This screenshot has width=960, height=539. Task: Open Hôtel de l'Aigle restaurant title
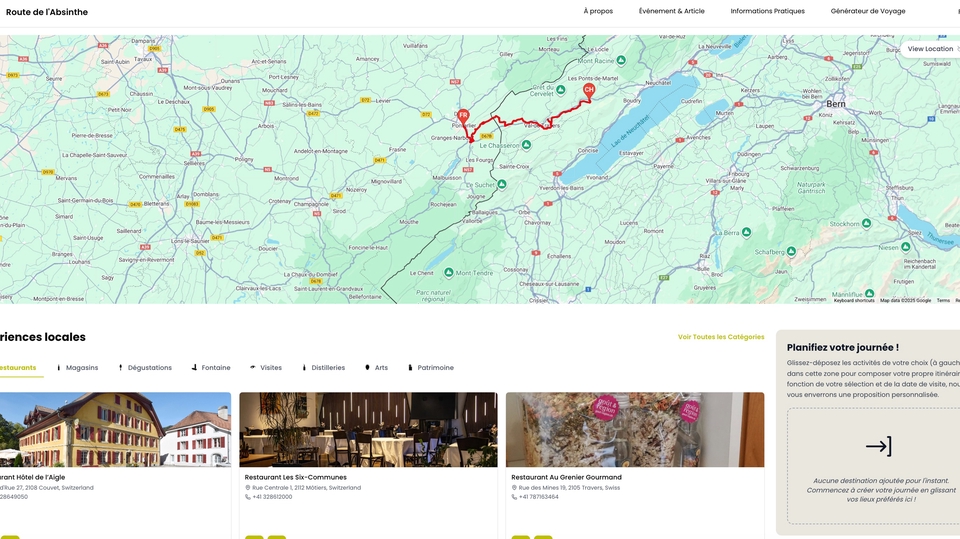[x=32, y=477]
